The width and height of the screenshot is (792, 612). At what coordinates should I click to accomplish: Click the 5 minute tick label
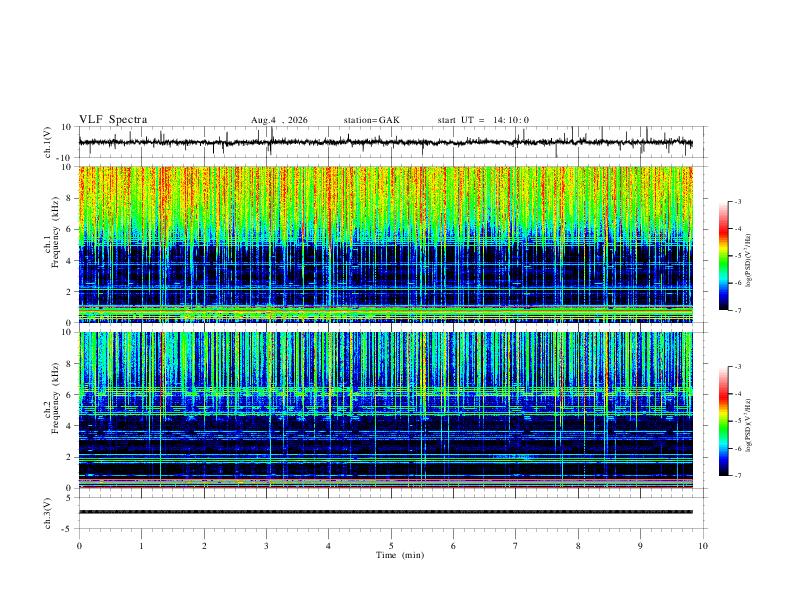point(391,546)
